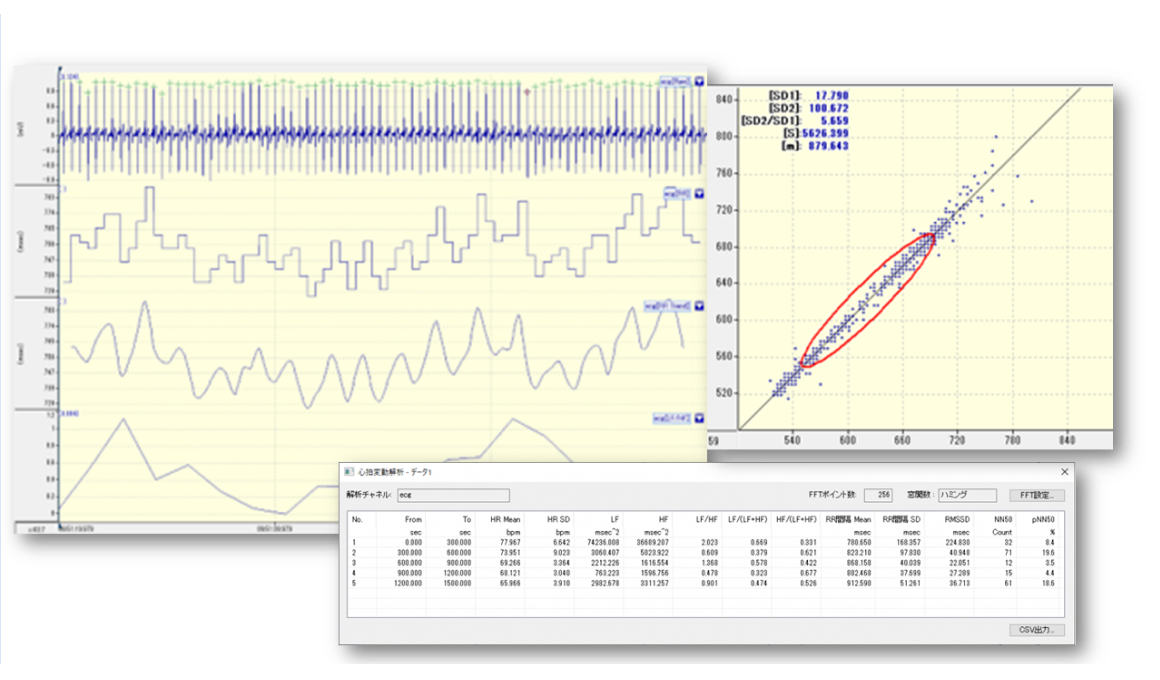
Task: Click the ハミング window function field
Action: [x=968, y=495]
